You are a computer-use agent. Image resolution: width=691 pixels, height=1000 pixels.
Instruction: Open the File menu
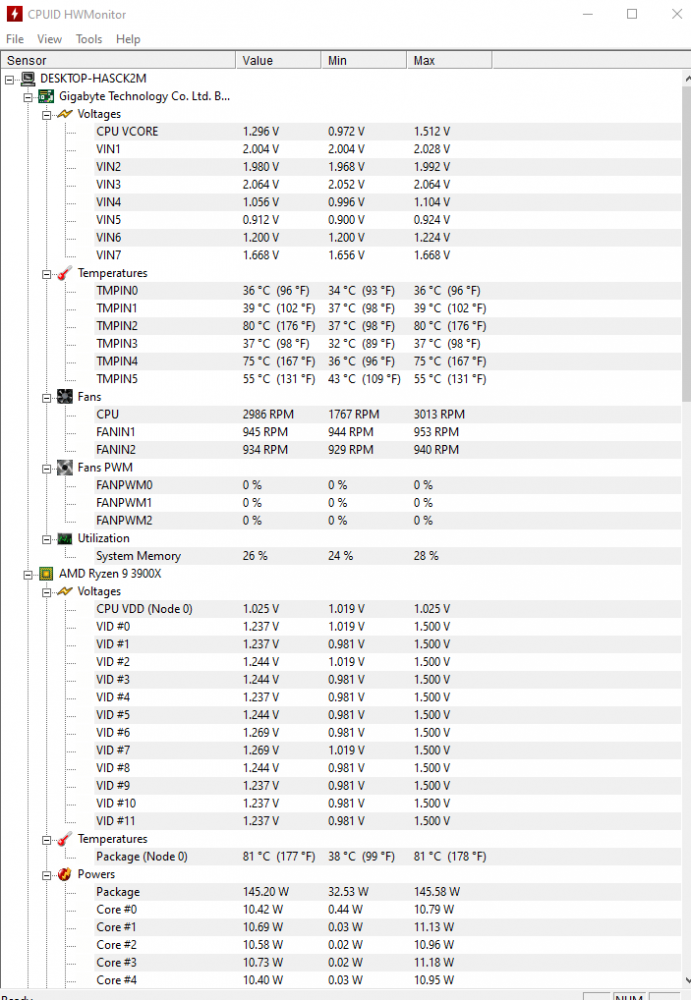click(15, 39)
